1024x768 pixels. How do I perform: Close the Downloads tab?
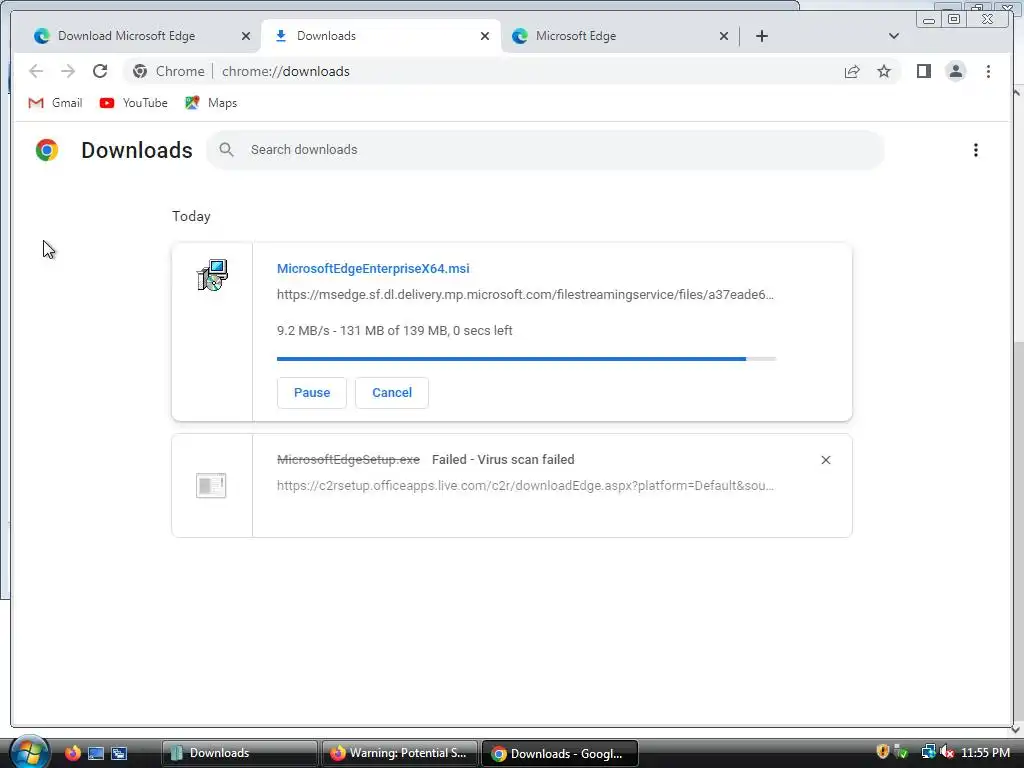click(x=485, y=36)
